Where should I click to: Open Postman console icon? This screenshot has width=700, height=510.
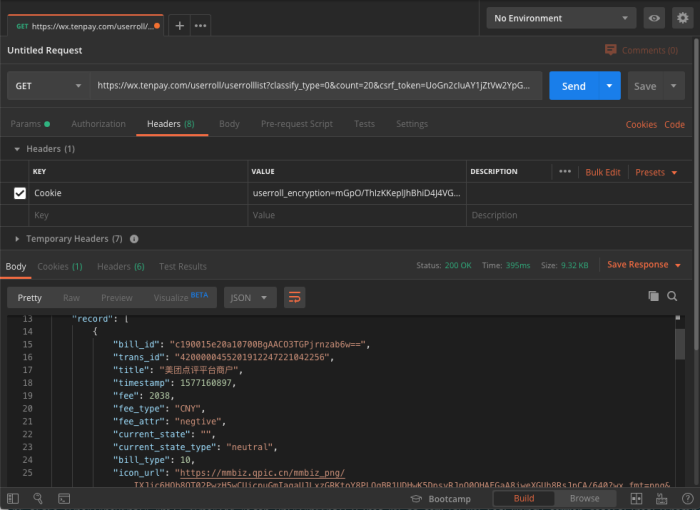pyautogui.click(x=64, y=498)
